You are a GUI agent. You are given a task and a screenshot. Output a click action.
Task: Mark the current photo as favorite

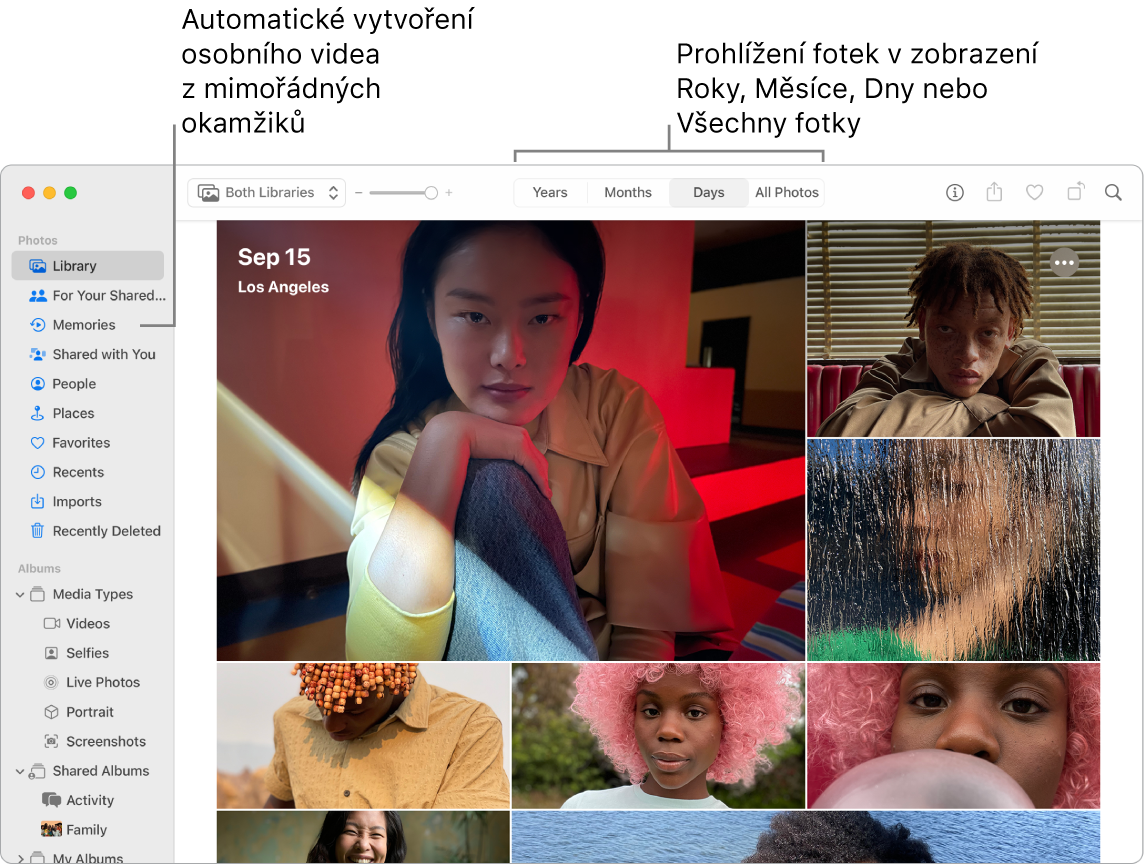click(1034, 192)
